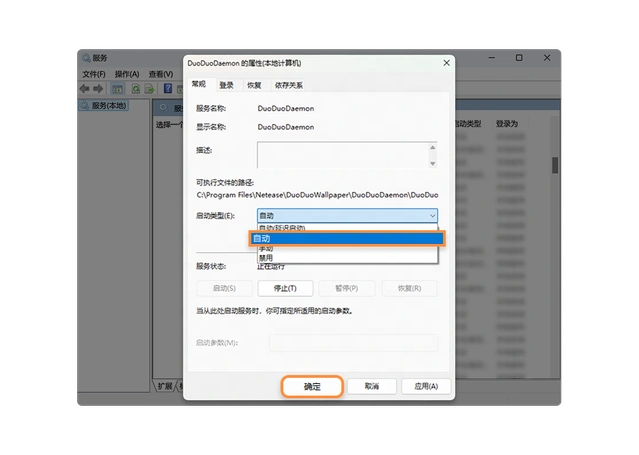639x455 pixels.
Task: Collapse the 启动类型 dropdown via its arrow
Action: click(431, 215)
